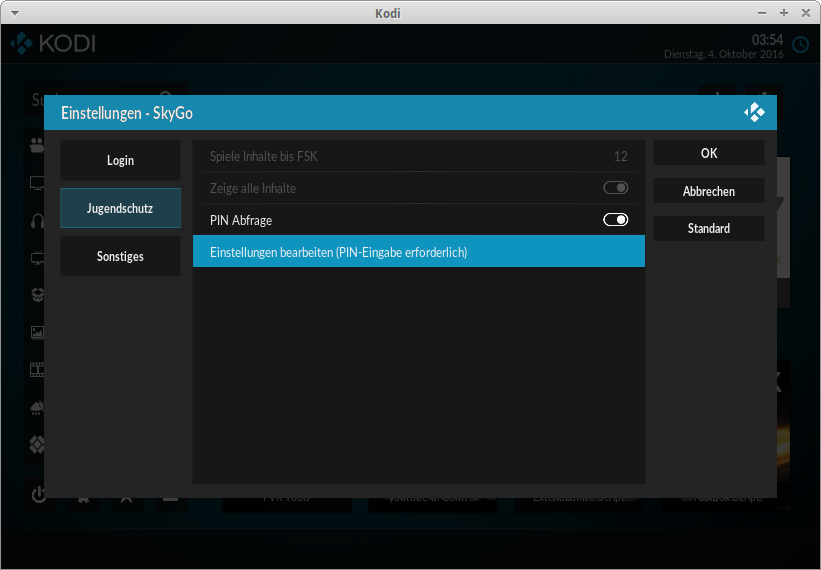This screenshot has width=821, height=570.
Task: Open the monitor icon in Kodi sidebar
Action: coord(37,183)
